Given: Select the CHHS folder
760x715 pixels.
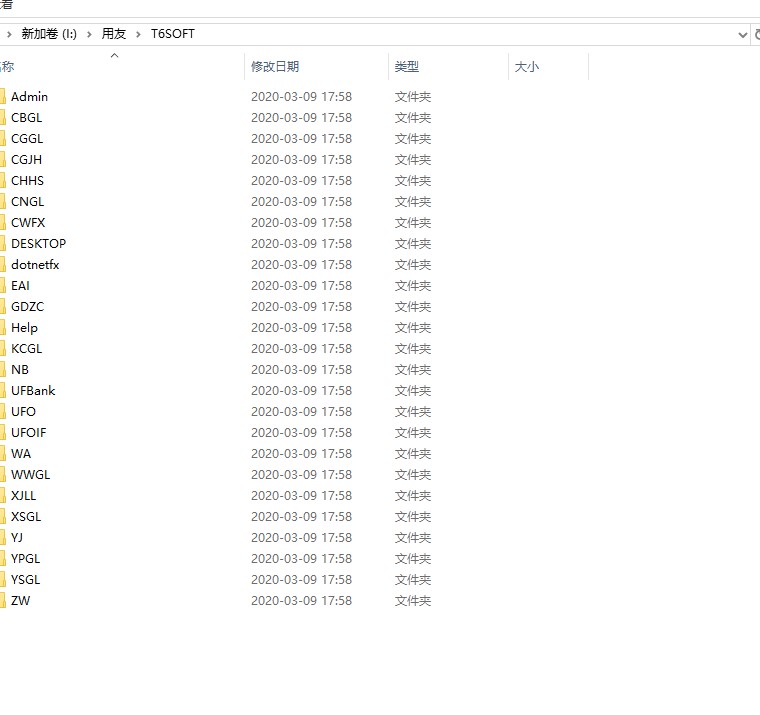Looking at the screenshot, I should [28, 181].
